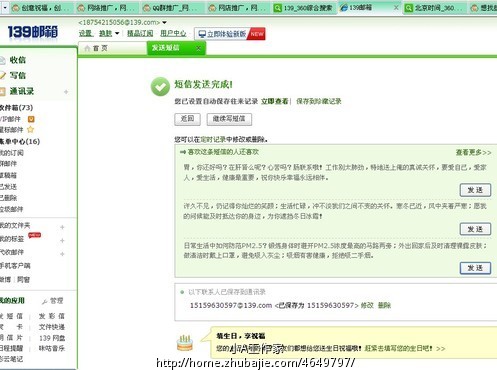Open 咪咕音乐 app link
The image size is (497, 370).
coord(52,349)
